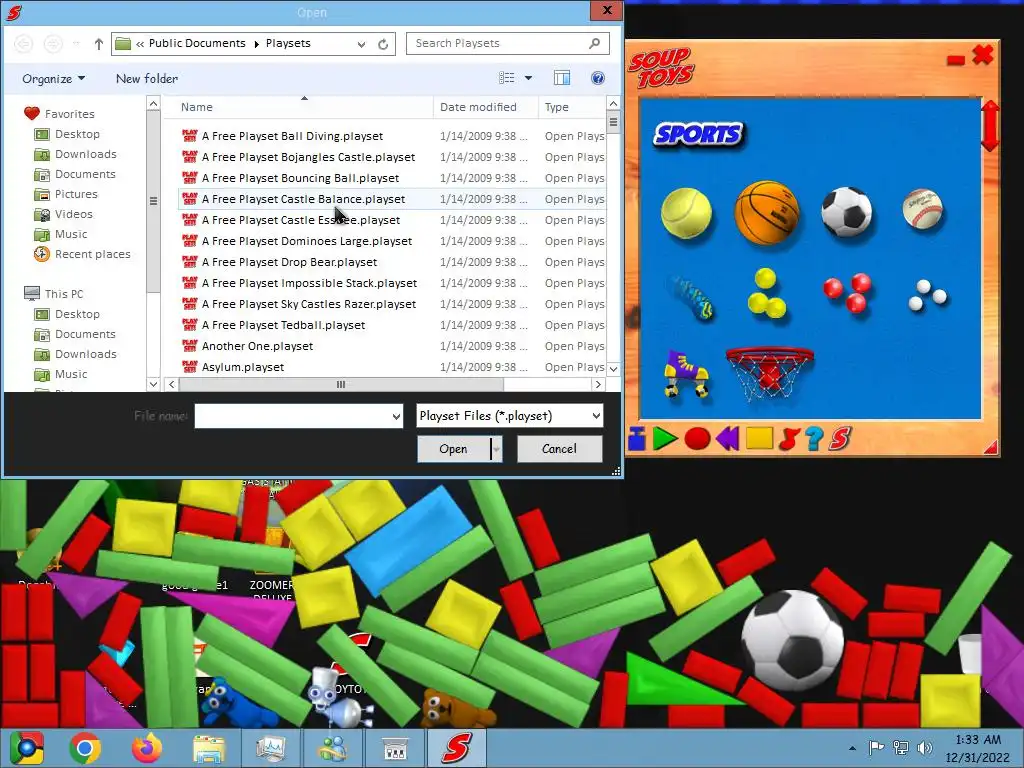Image resolution: width=1024 pixels, height=768 pixels.
Task: Open the Organize menu
Action: pos(54,79)
